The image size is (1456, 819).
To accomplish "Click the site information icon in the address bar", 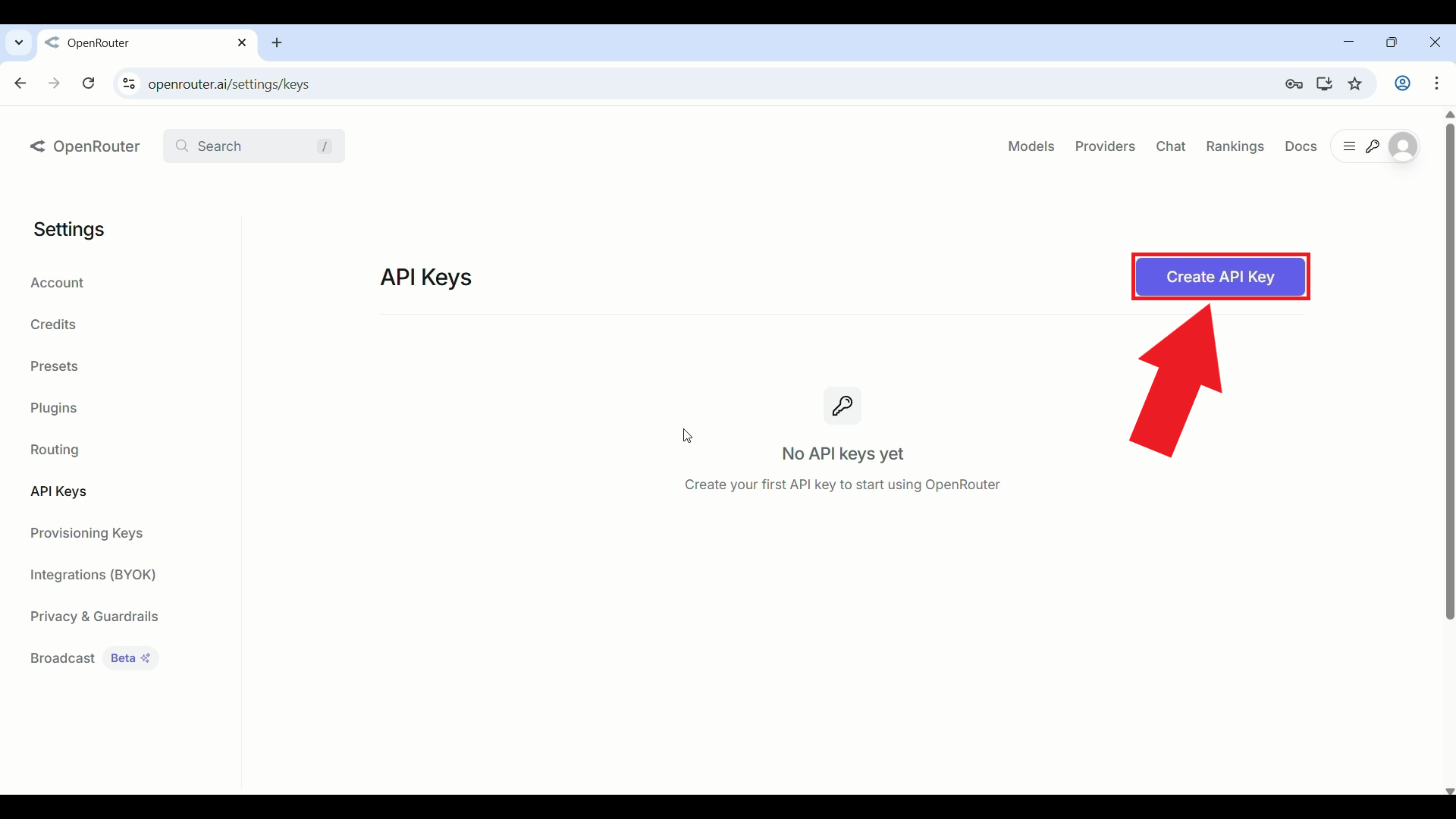I will pos(128,83).
